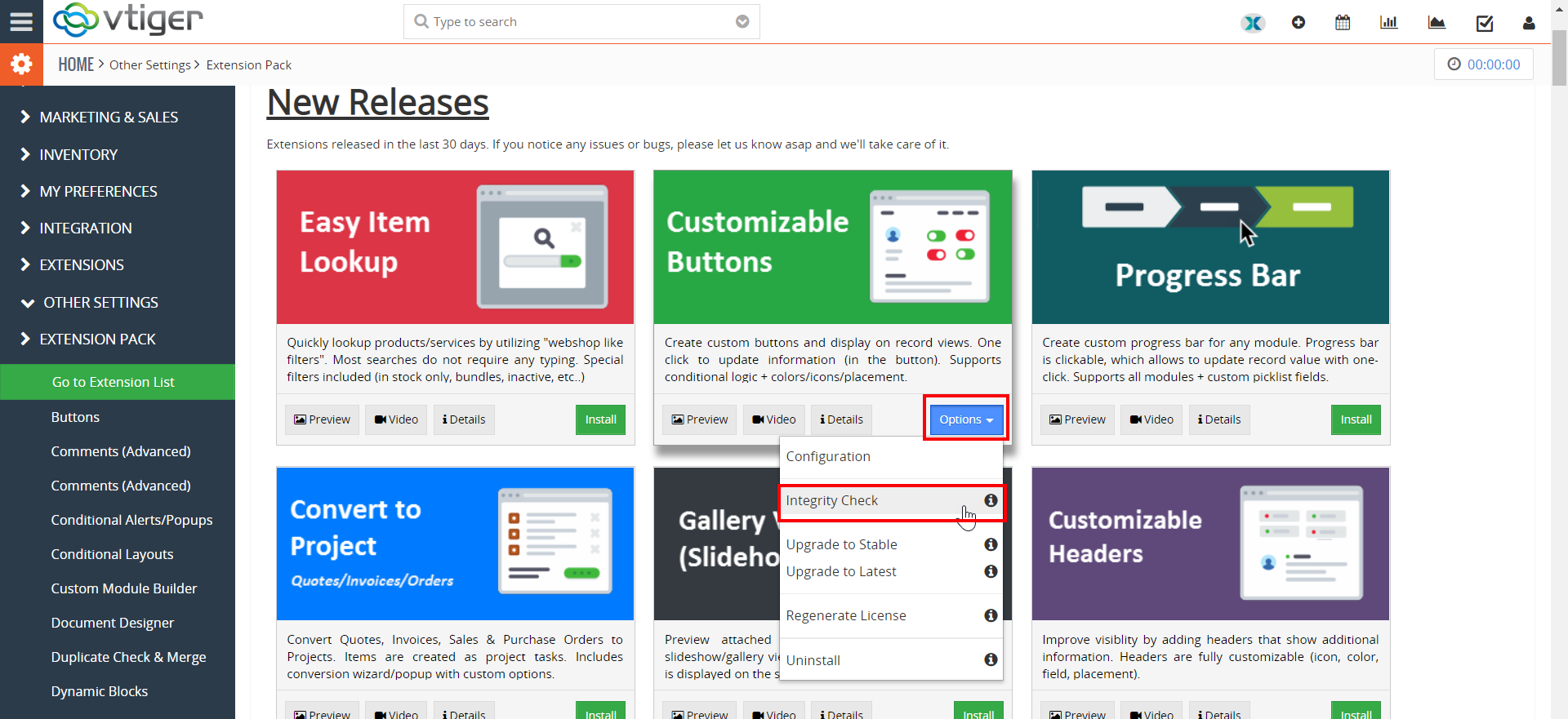The width and height of the screenshot is (1568, 719).
Task: Open Document Designer sidebar item
Action: pyautogui.click(x=113, y=623)
